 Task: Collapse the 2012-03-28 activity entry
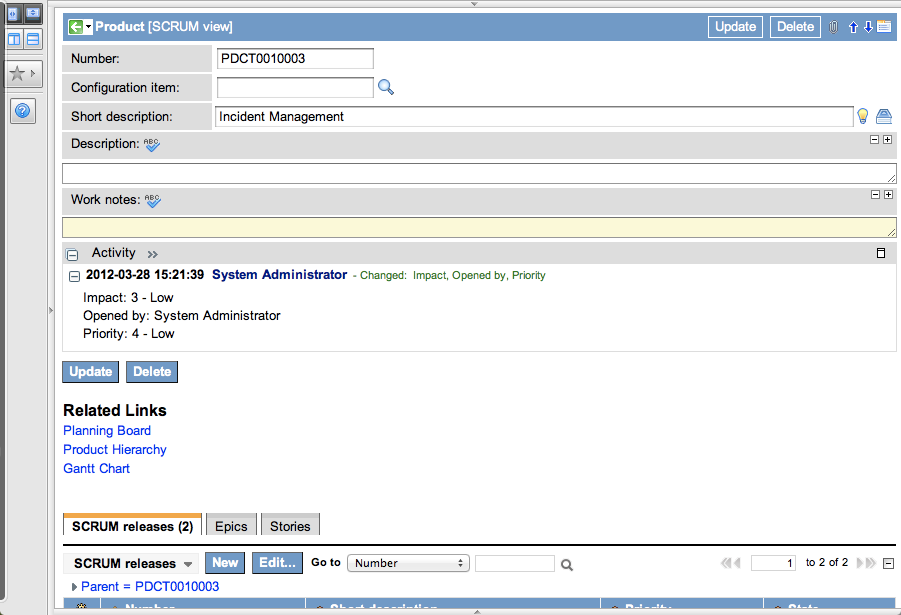click(x=74, y=276)
